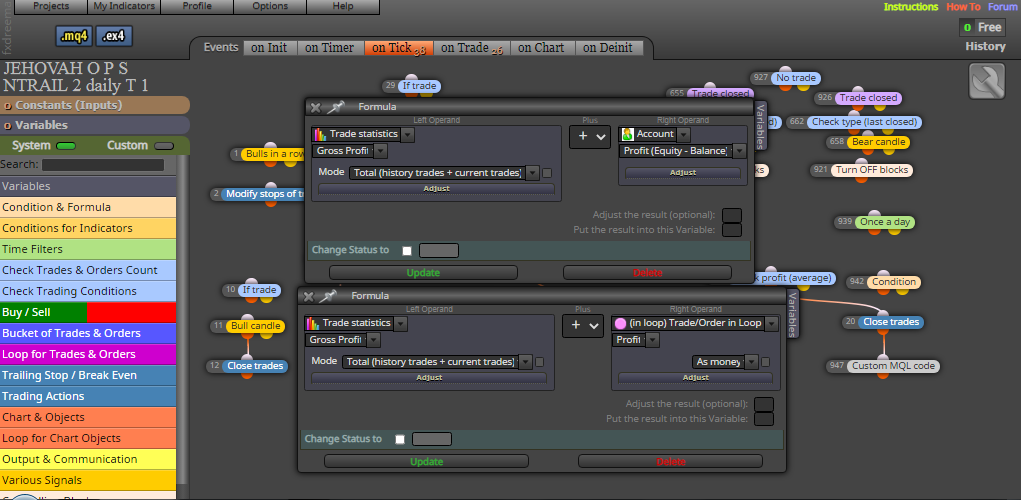Select the Custom MQL code block
The width and height of the screenshot is (1021, 500).
point(893,366)
